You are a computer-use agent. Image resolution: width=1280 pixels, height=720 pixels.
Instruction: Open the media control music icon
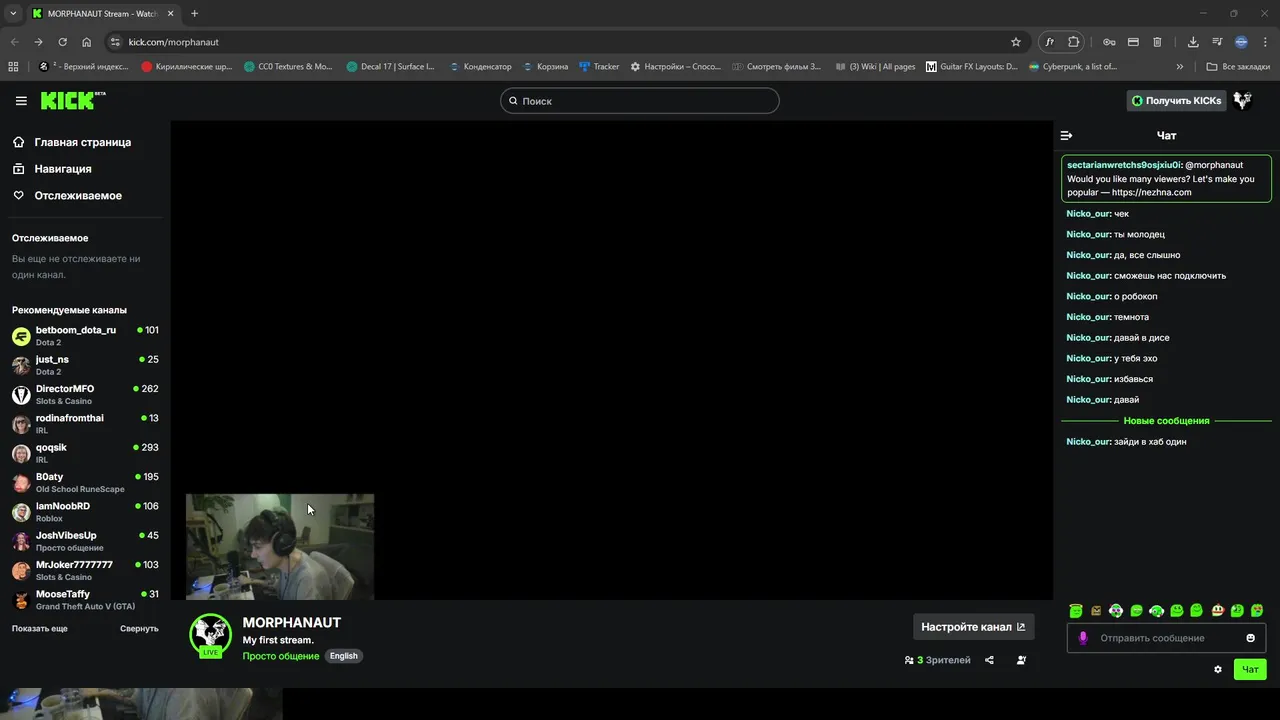tap(1217, 42)
